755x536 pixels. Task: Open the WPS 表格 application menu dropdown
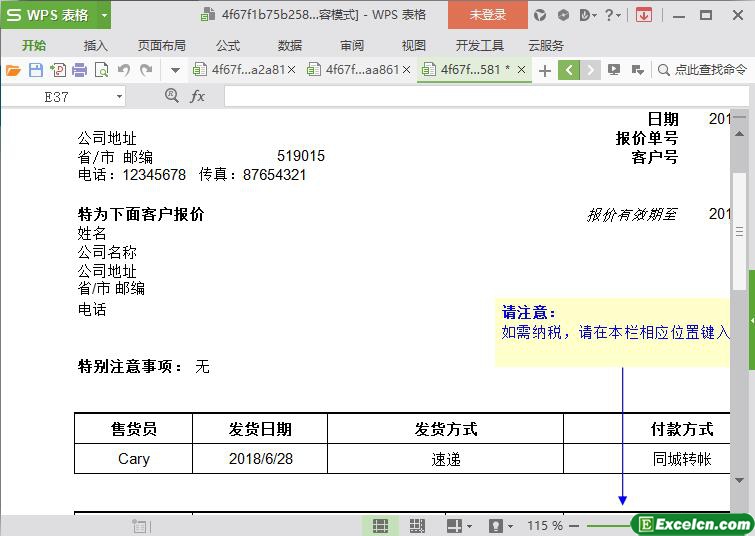tap(103, 15)
